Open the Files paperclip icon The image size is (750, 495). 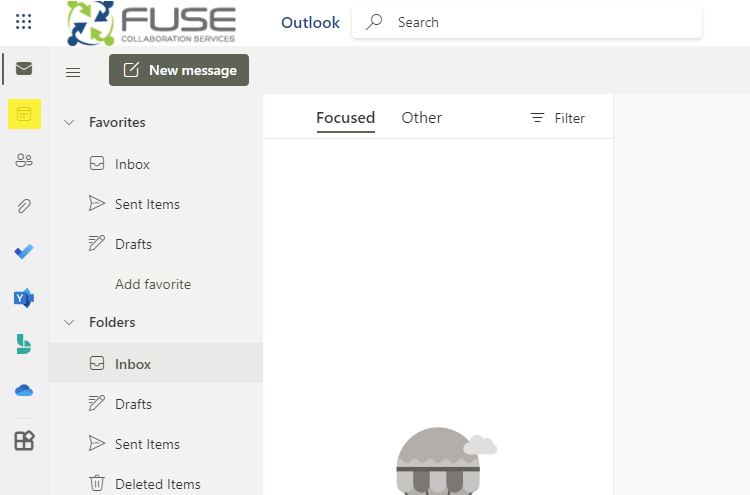point(24,206)
